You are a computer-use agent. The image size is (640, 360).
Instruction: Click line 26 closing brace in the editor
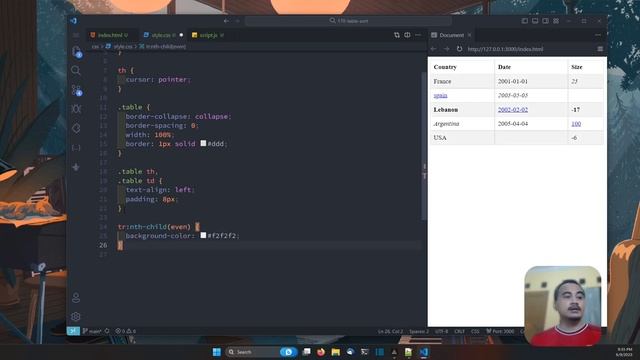120,245
